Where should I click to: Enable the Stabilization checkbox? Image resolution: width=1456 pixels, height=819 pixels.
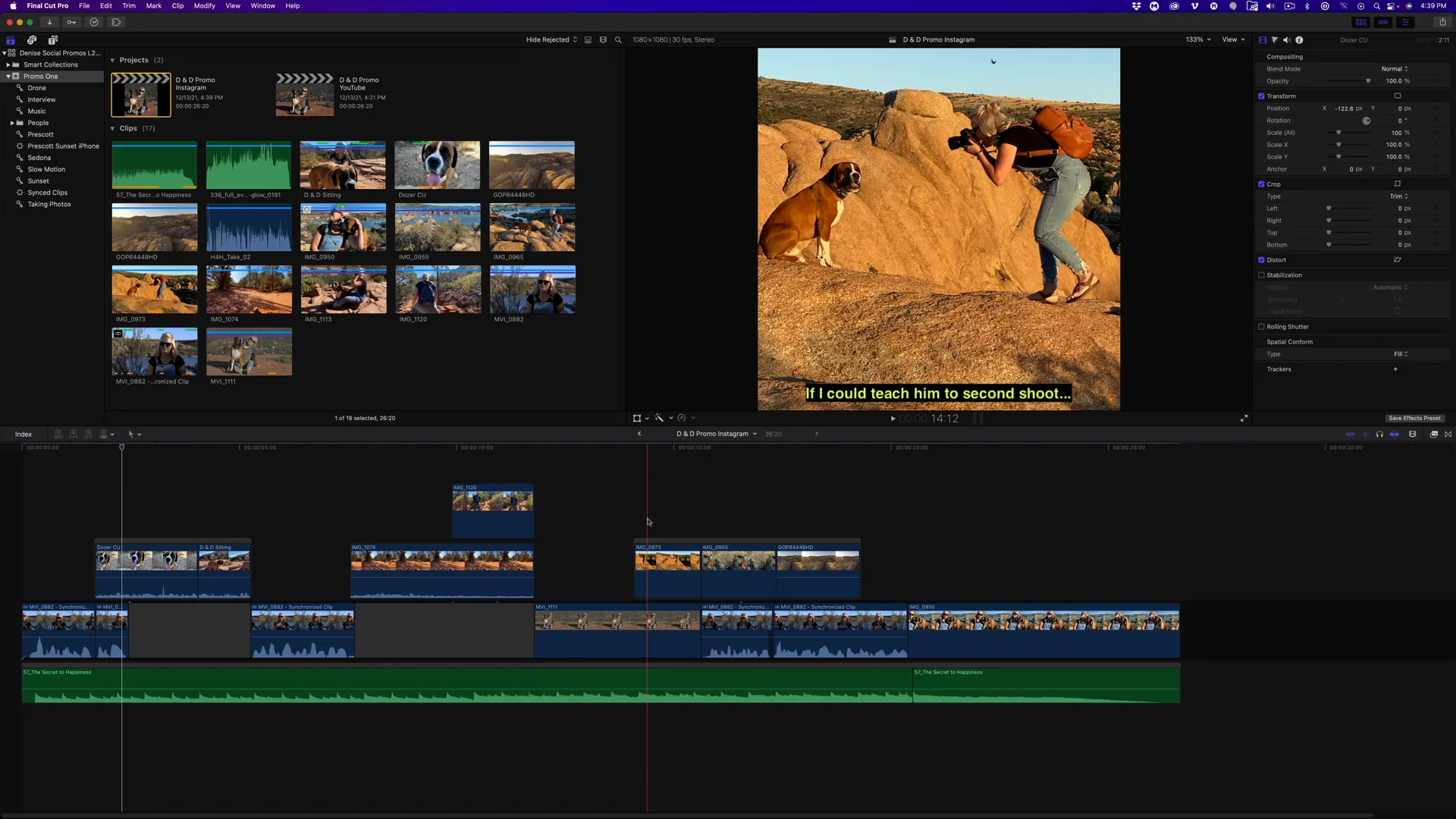click(1261, 275)
